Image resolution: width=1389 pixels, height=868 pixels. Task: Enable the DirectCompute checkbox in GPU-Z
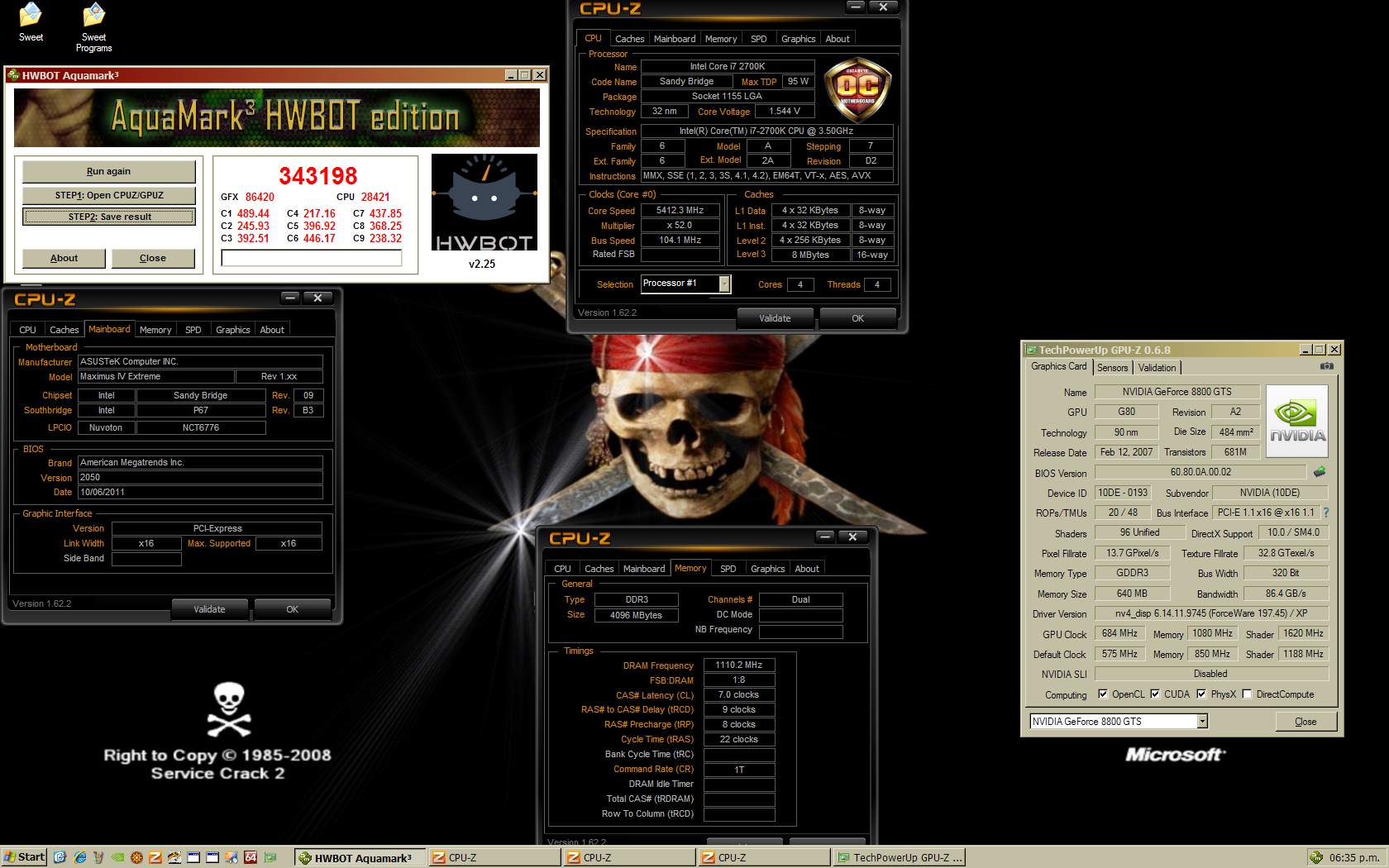1248,694
